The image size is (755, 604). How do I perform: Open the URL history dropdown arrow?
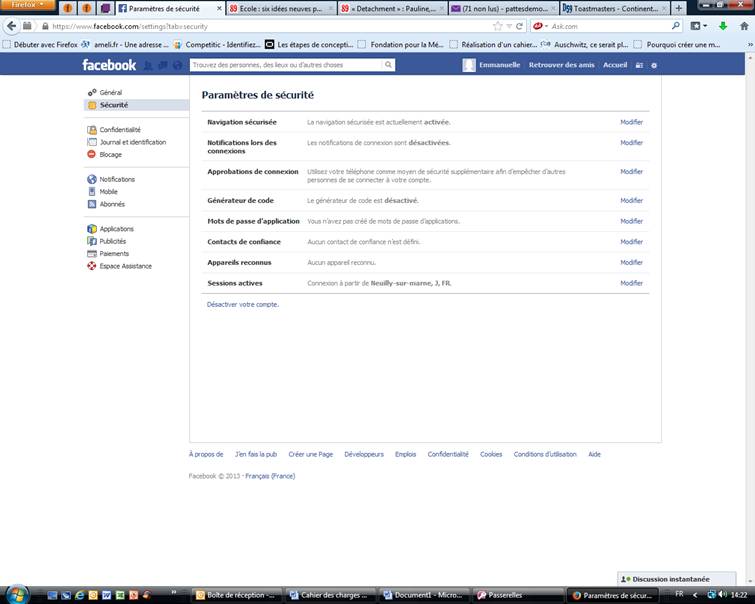(508, 26)
